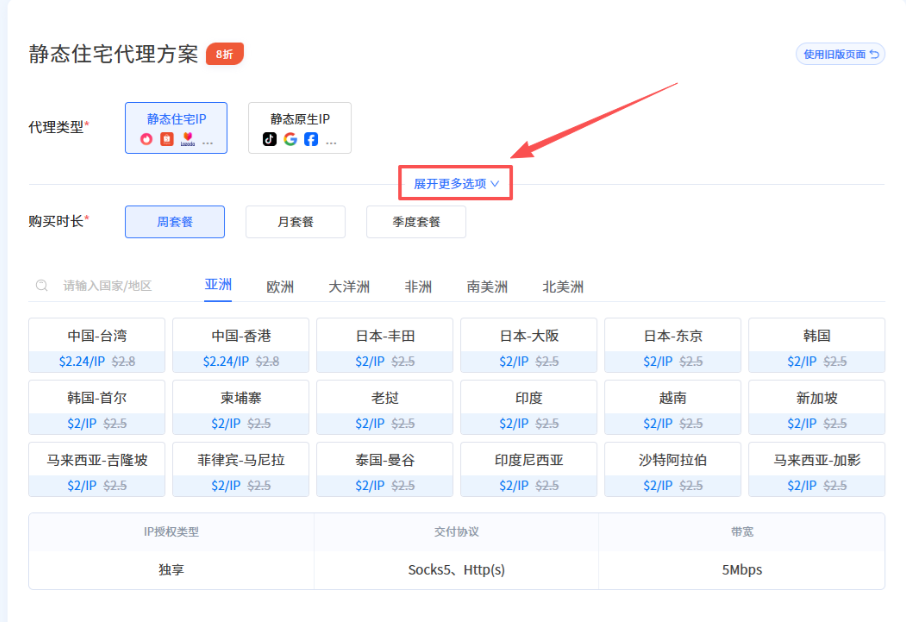Image resolution: width=906 pixels, height=622 pixels.
Task: Select the 日本-东京 location card
Action: point(673,345)
